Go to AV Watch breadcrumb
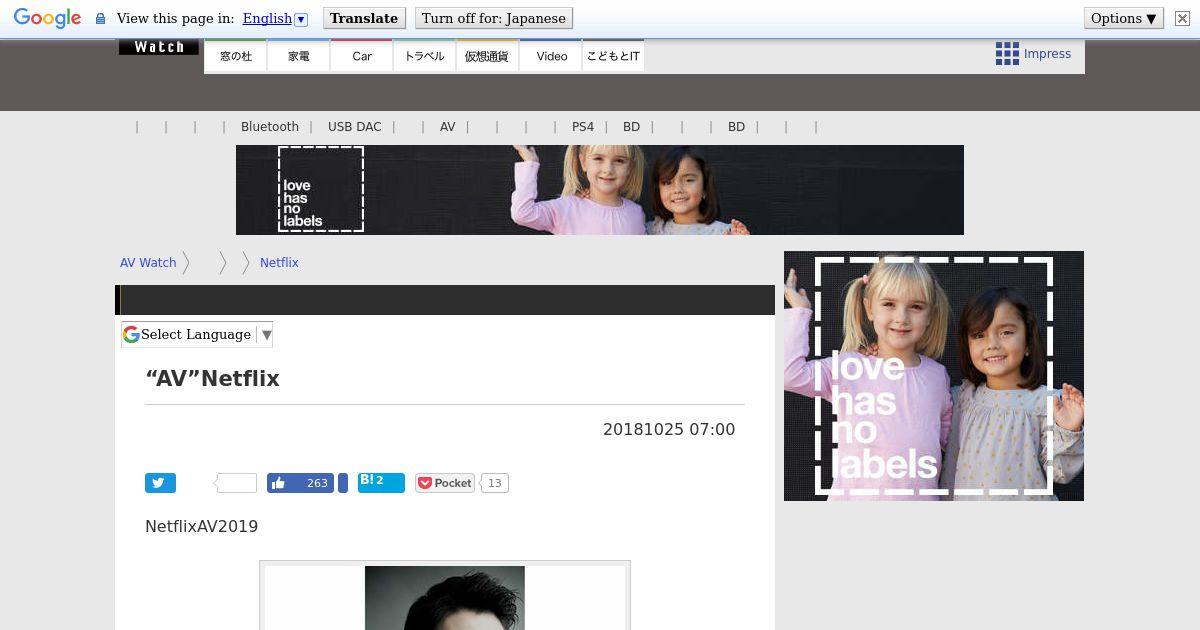The image size is (1200, 630). click(x=148, y=263)
